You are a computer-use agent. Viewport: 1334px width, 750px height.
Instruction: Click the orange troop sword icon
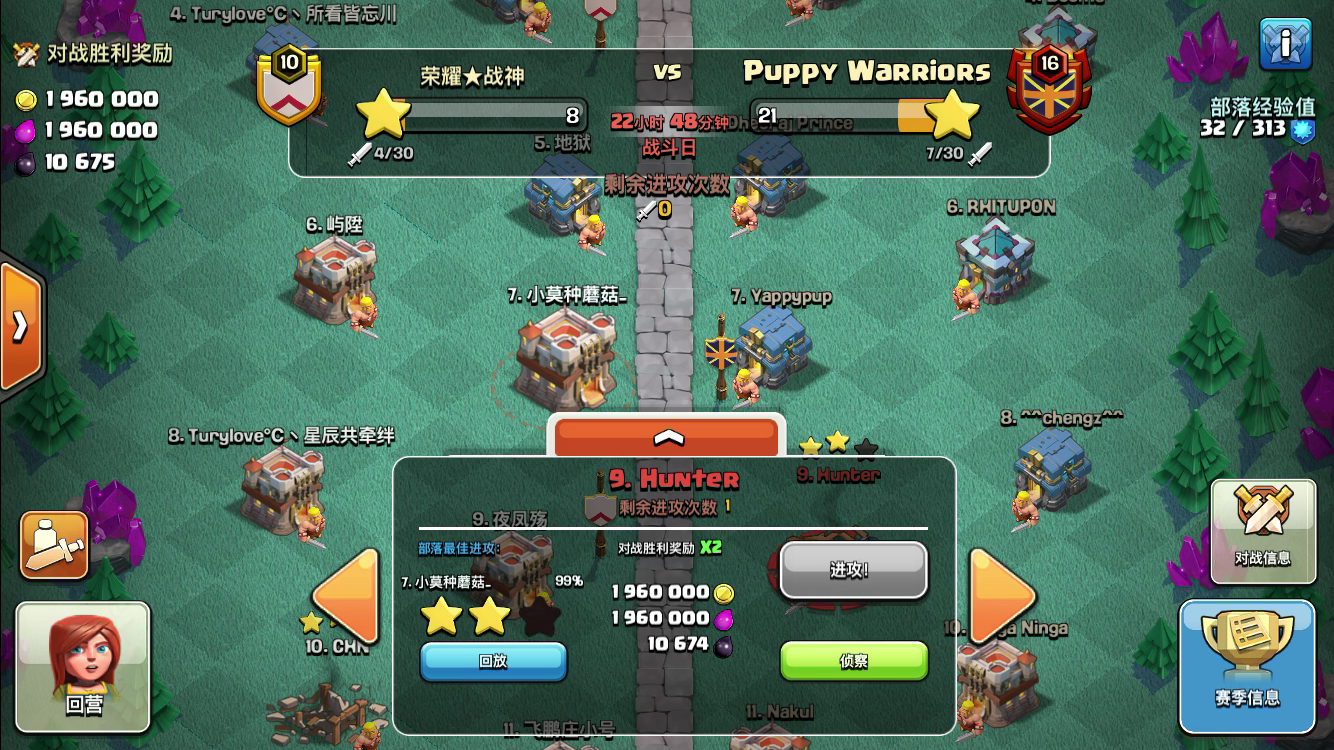54,545
